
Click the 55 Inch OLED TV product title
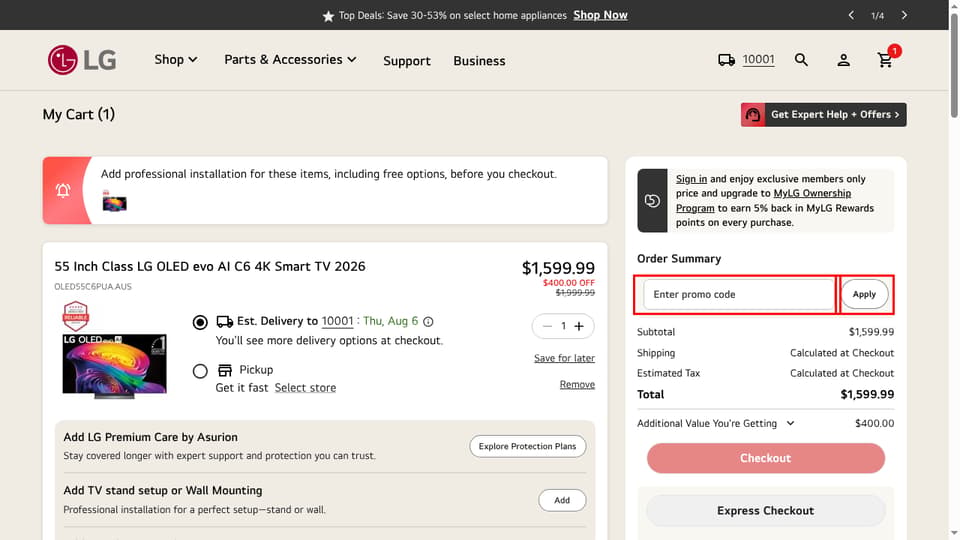tap(210, 266)
